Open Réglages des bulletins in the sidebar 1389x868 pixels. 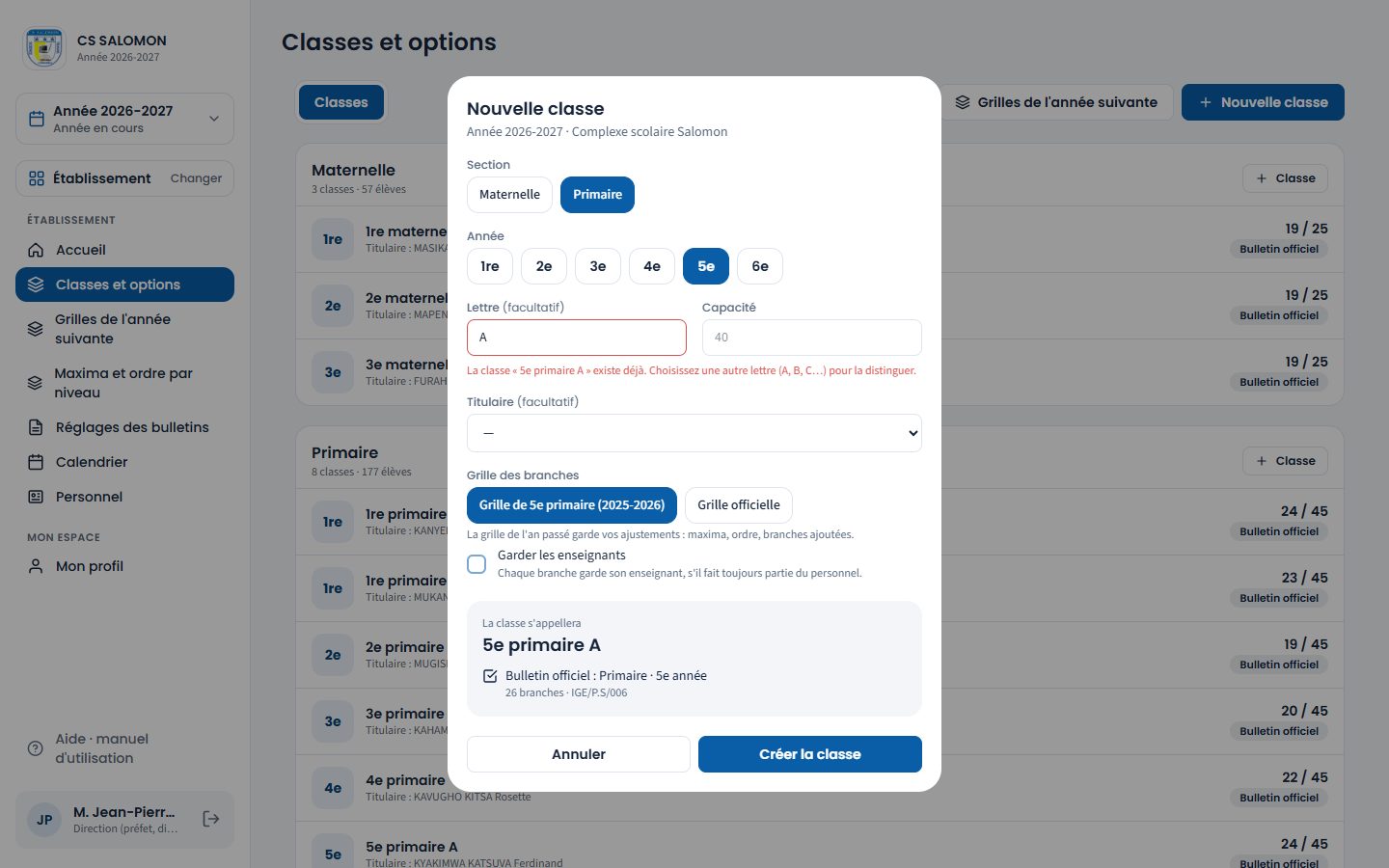pos(124,427)
